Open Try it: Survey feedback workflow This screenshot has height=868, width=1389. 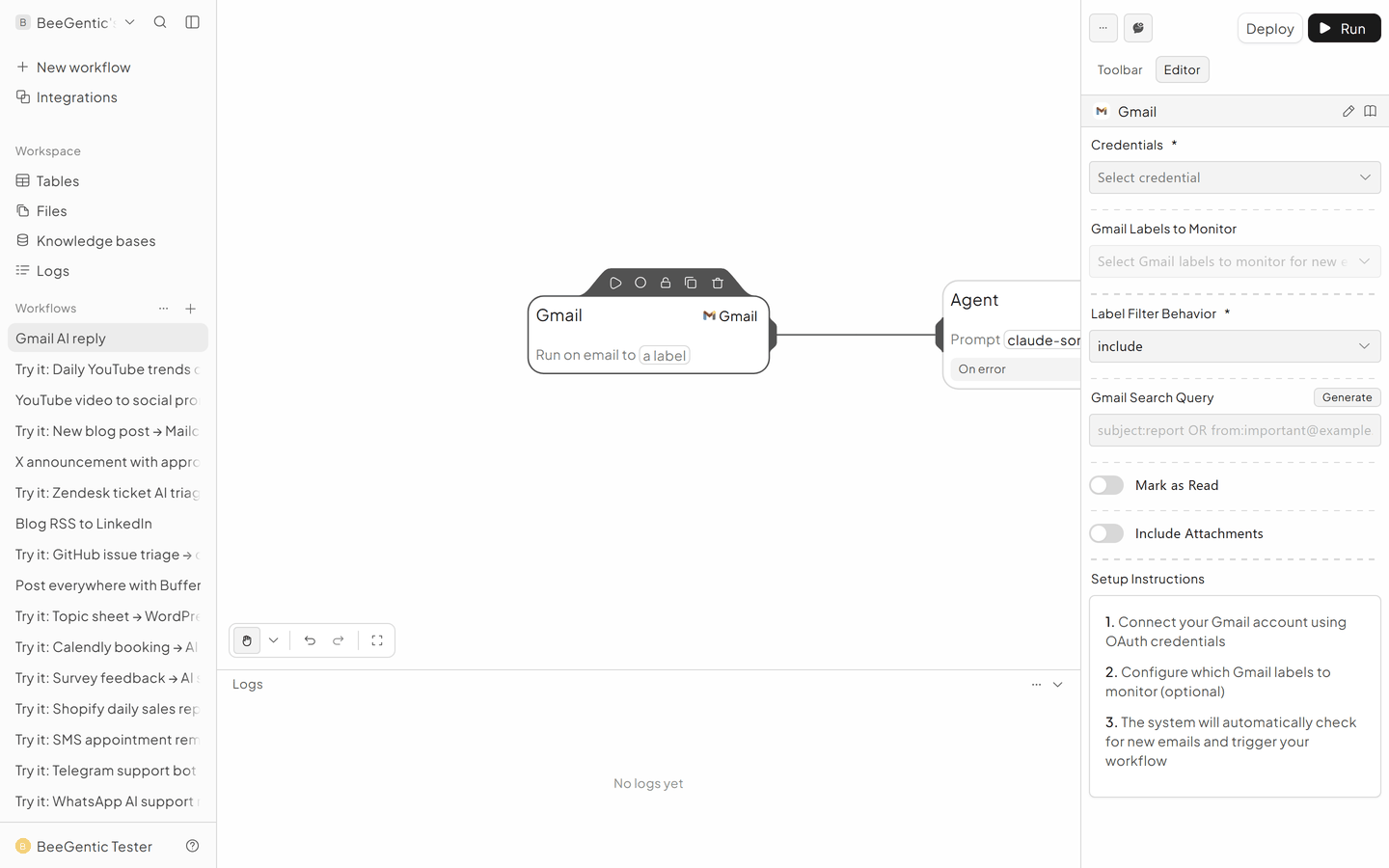(x=108, y=678)
